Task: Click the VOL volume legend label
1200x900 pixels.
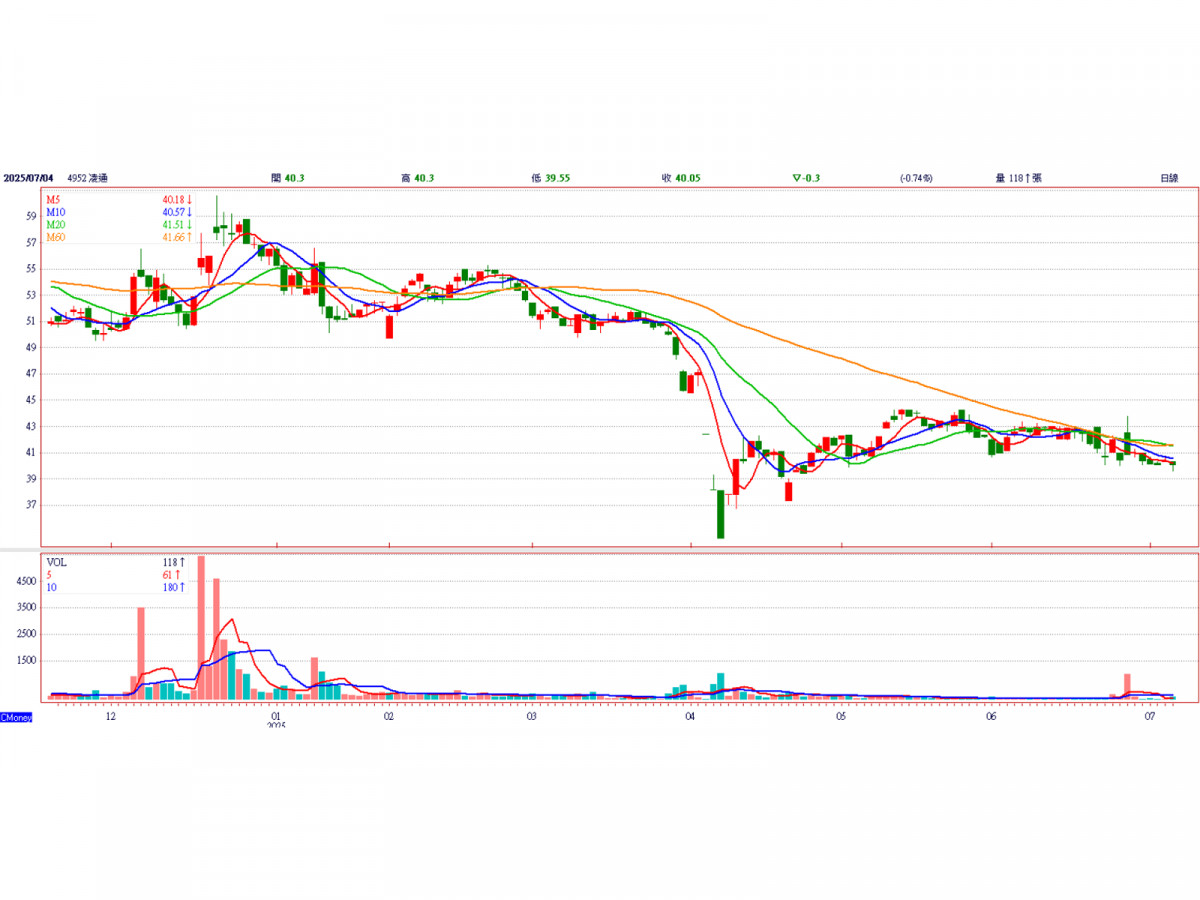Action: (56, 563)
